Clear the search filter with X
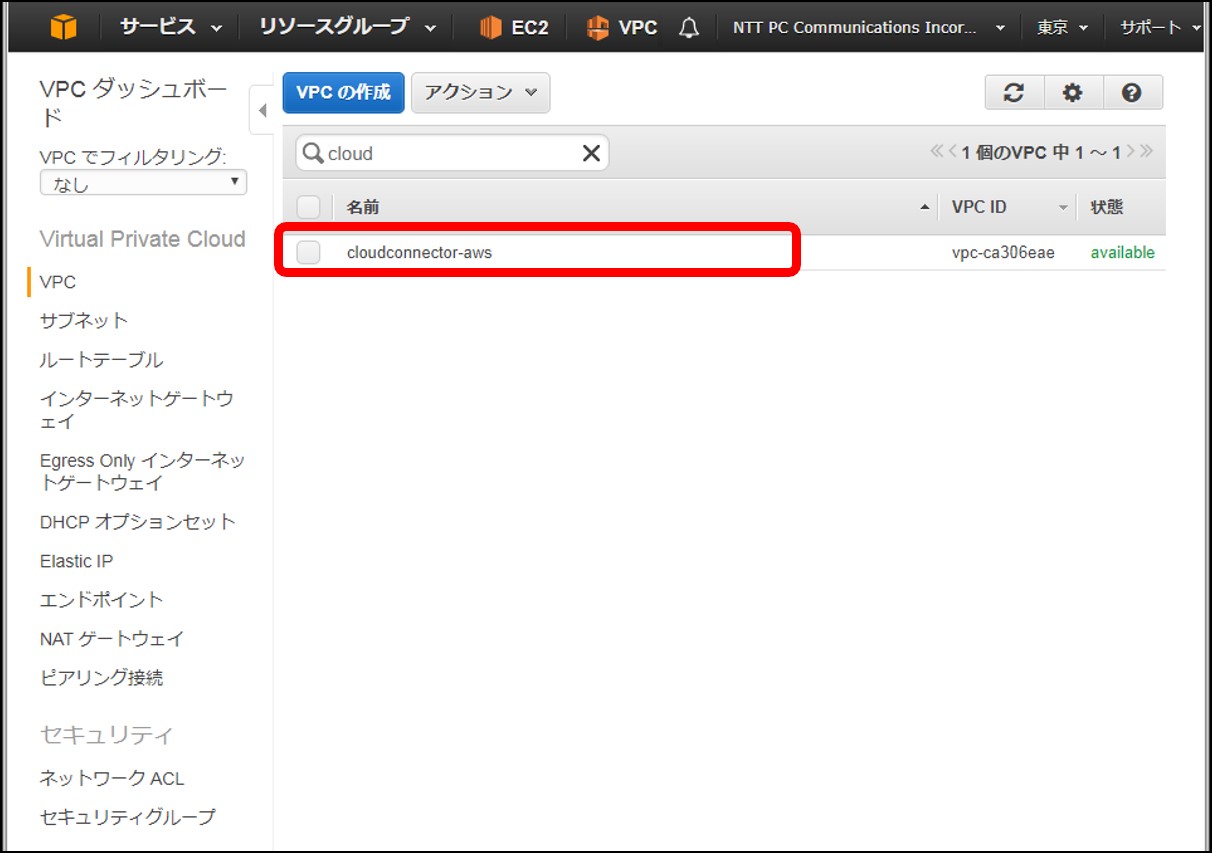This screenshot has width=1212, height=853. [x=591, y=153]
